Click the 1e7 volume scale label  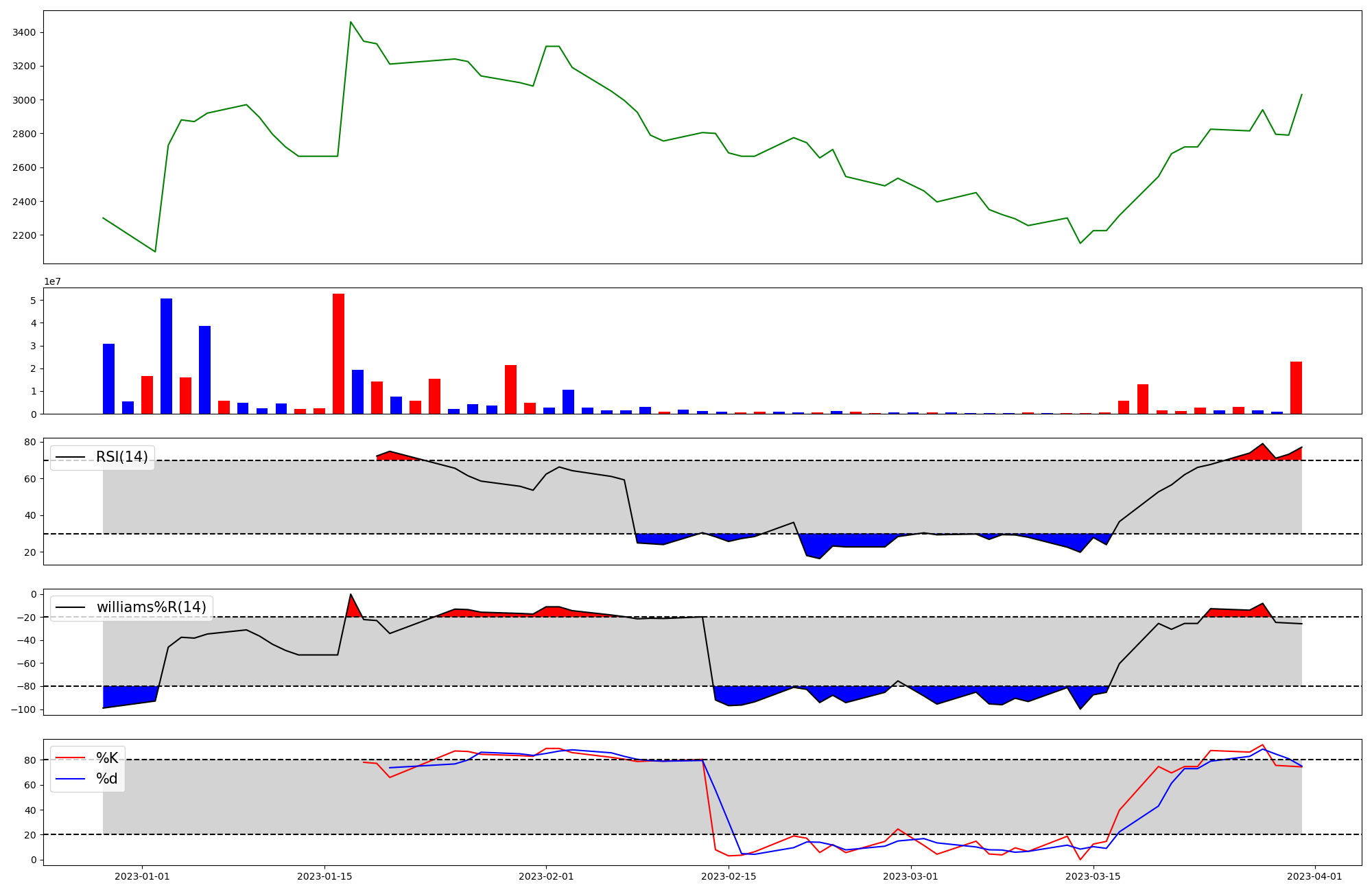[x=52, y=282]
